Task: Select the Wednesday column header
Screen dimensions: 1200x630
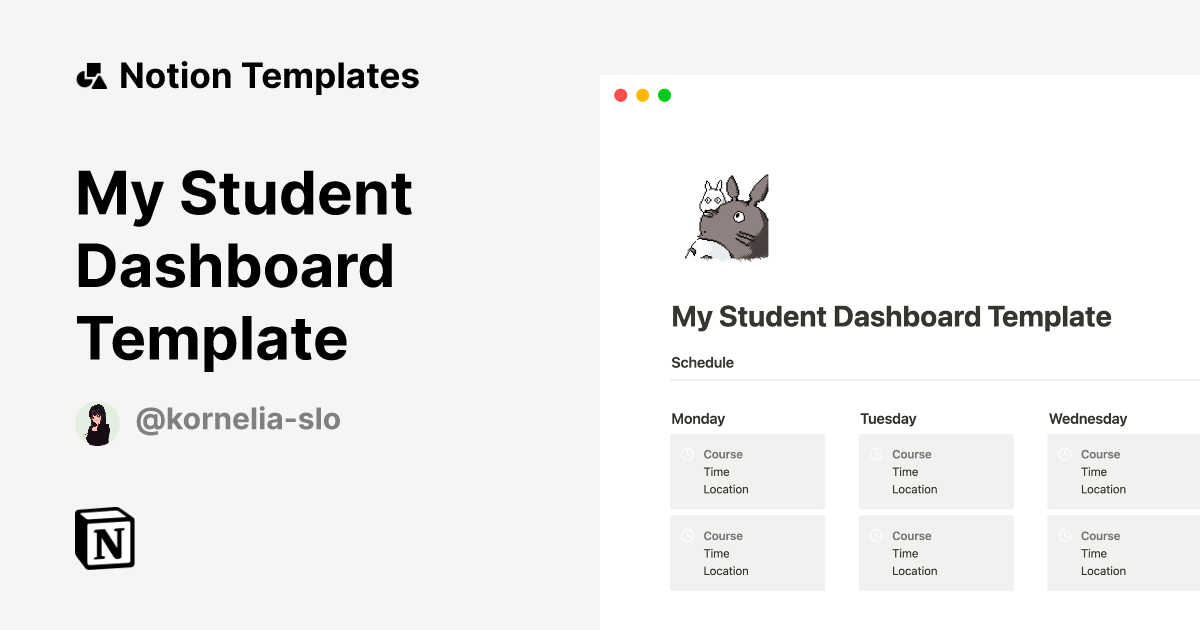Action: tap(1088, 419)
